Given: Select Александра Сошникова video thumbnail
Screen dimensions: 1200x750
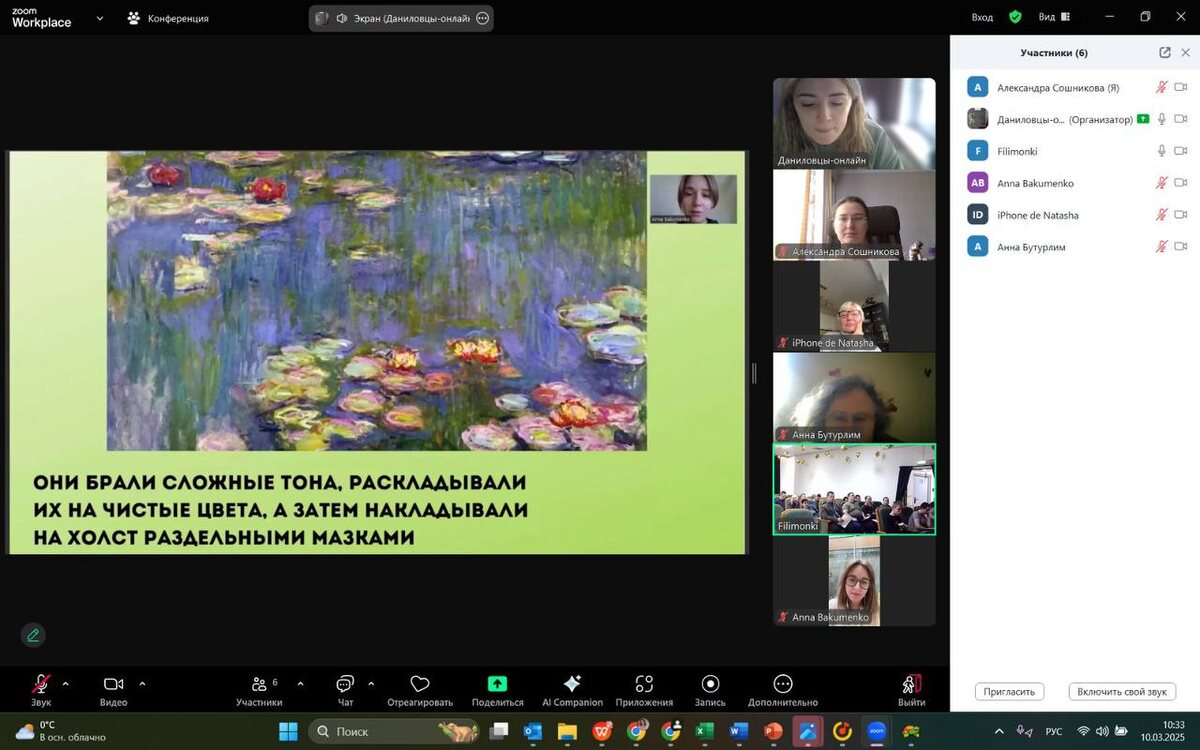Looking at the screenshot, I should (854, 215).
